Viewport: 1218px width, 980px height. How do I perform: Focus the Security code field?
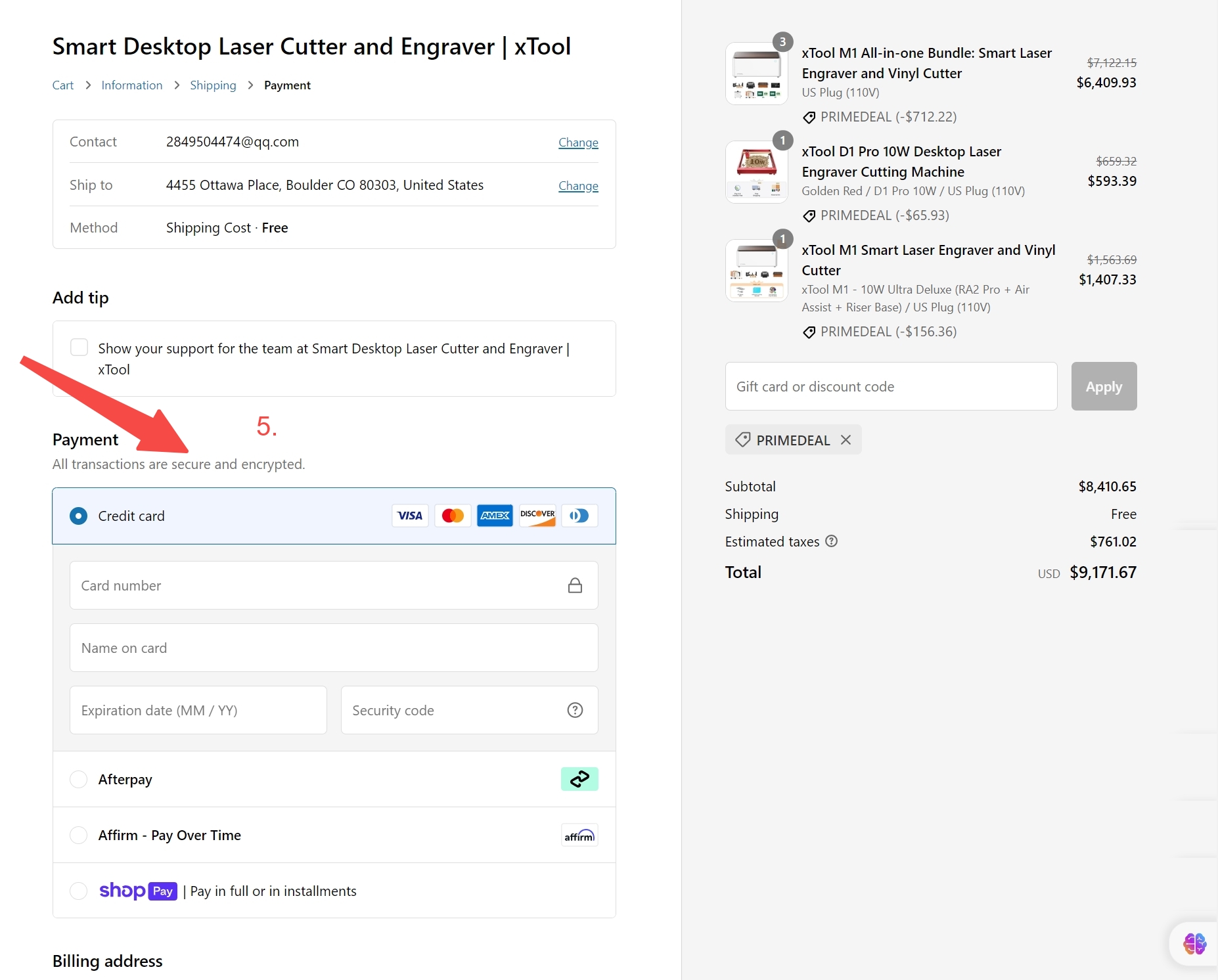tap(469, 710)
